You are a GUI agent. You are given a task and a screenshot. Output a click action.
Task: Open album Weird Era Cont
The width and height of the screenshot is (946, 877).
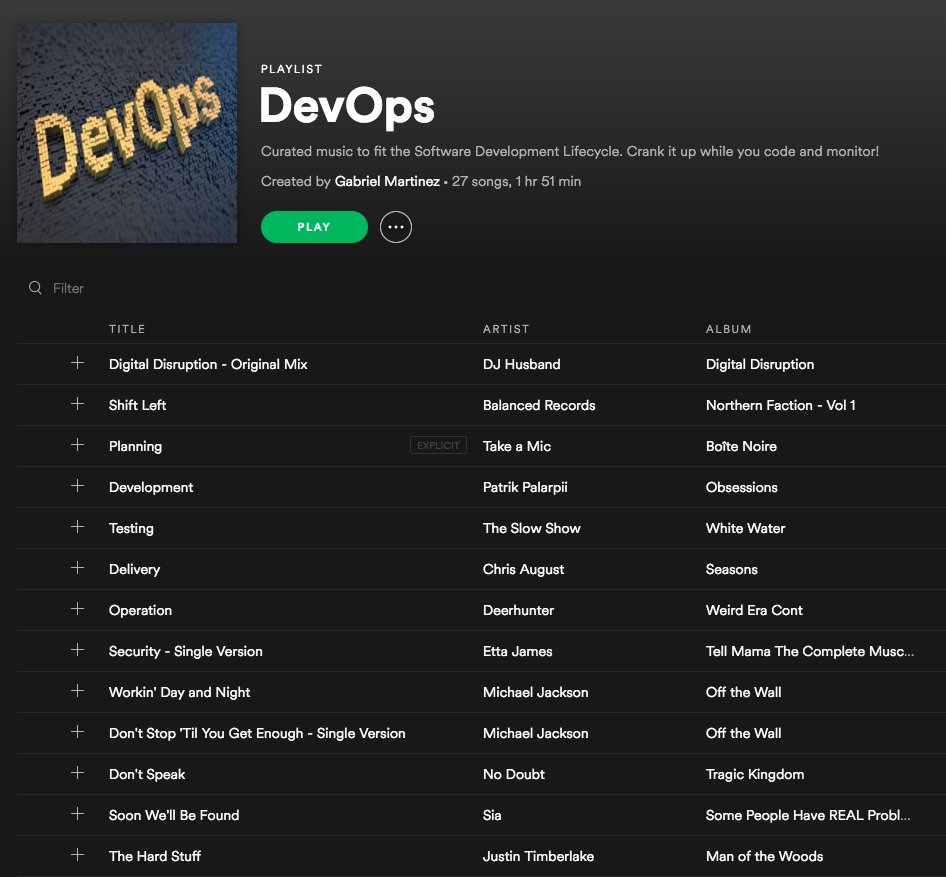(754, 610)
